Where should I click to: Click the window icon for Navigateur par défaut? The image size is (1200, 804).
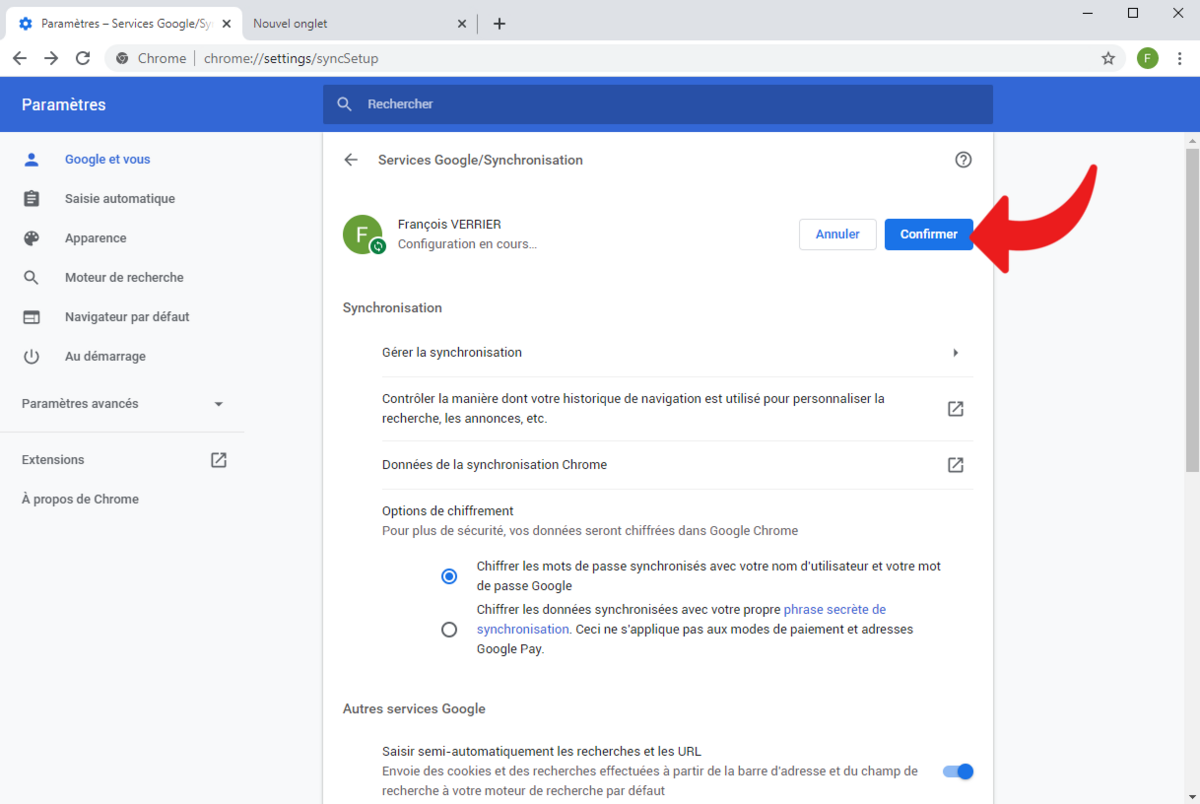(x=32, y=317)
